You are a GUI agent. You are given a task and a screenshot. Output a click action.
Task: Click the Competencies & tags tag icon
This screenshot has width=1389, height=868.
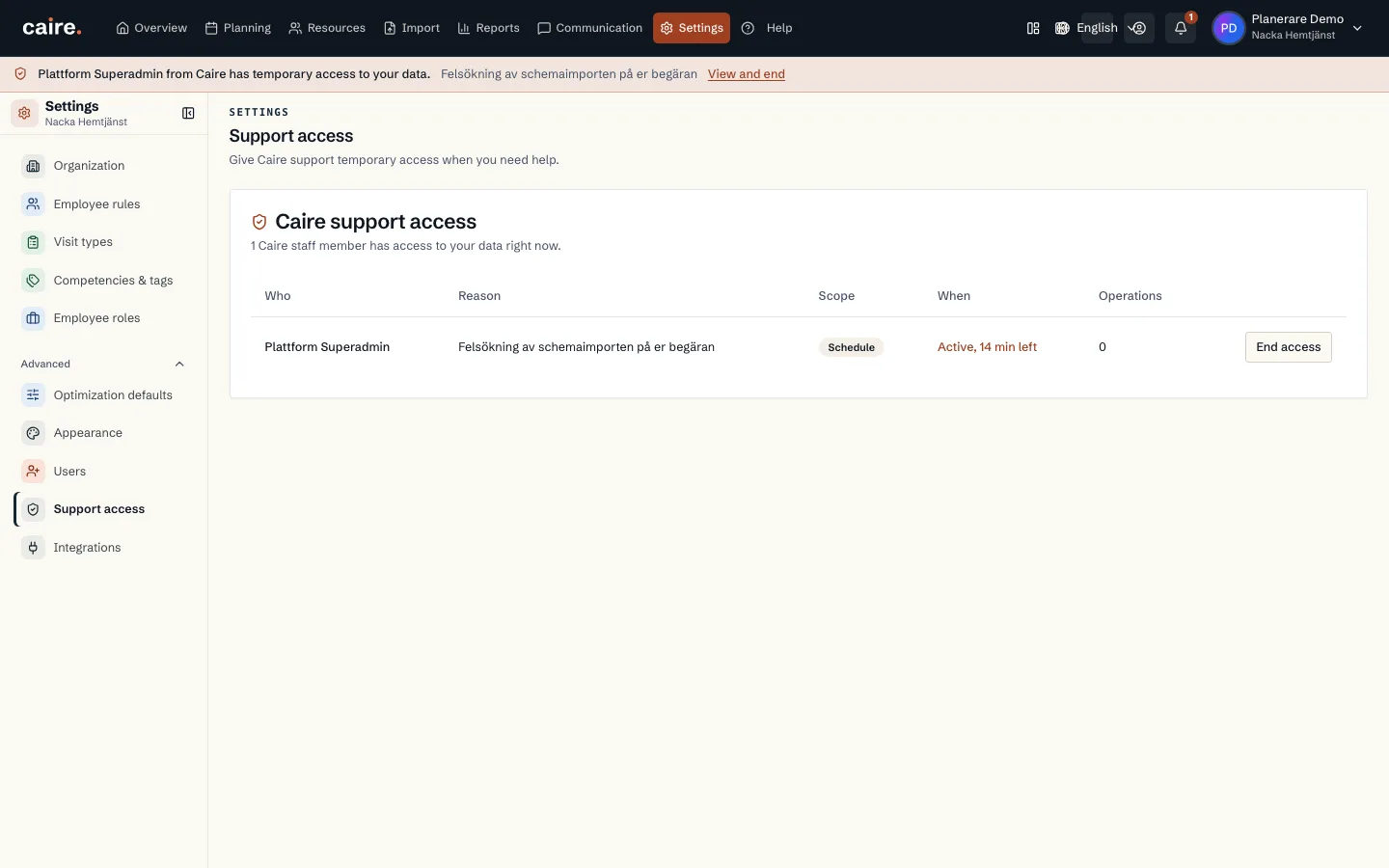click(33, 281)
